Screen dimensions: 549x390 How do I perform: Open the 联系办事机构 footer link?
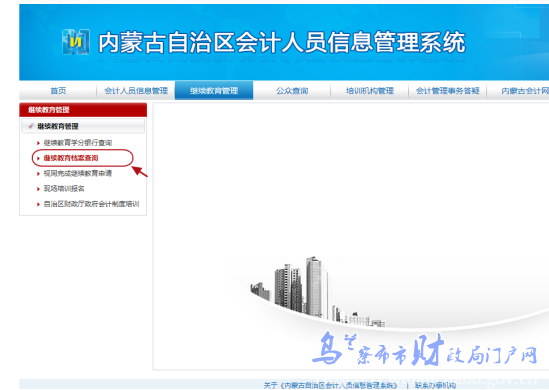tap(436, 385)
